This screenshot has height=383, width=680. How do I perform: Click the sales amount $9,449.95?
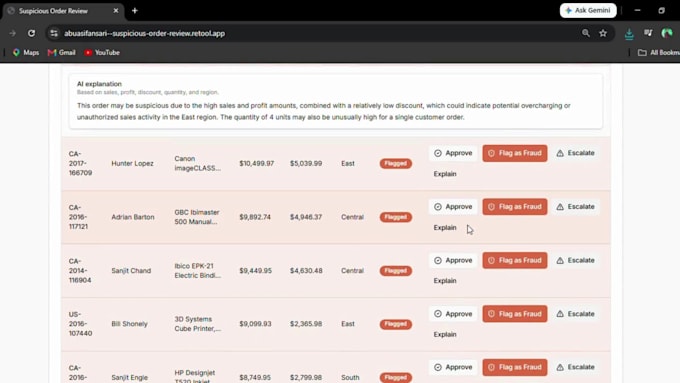[x=255, y=271]
